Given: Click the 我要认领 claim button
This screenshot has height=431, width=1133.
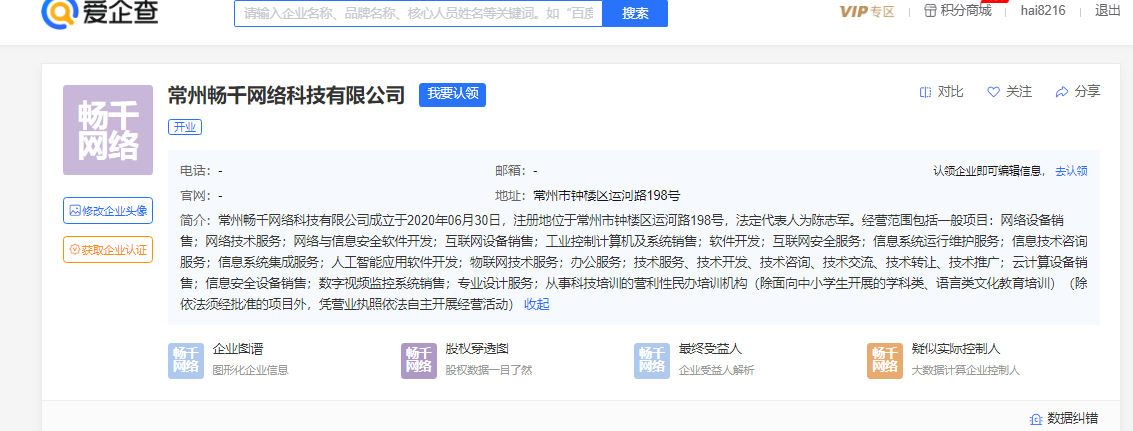Looking at the screenshot, I should click(x=452, y=95).
